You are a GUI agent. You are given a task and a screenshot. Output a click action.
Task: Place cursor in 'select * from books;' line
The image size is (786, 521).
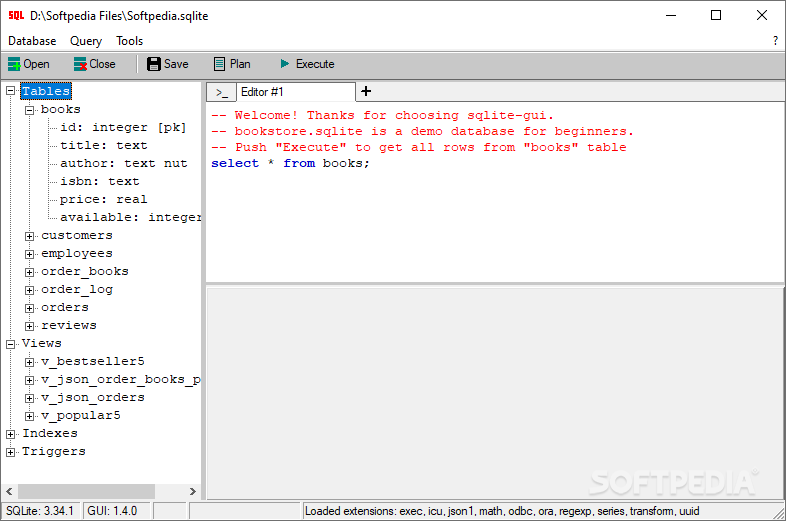pos(290,163)
